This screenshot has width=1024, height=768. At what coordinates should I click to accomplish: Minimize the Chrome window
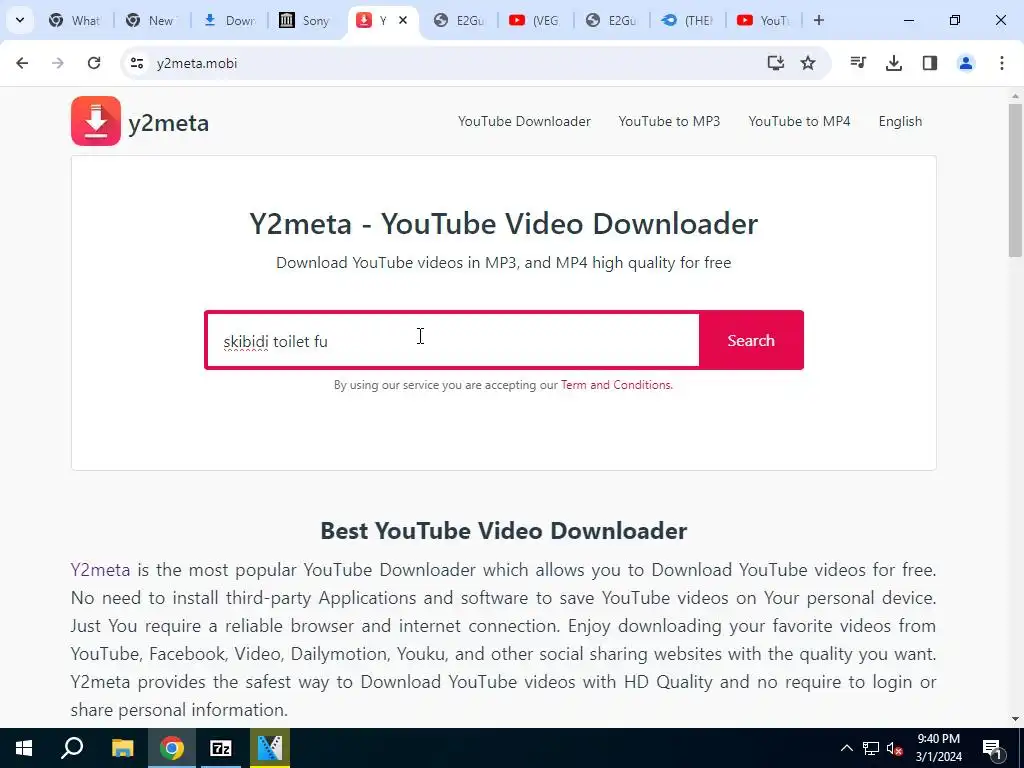tap(908, 20)
